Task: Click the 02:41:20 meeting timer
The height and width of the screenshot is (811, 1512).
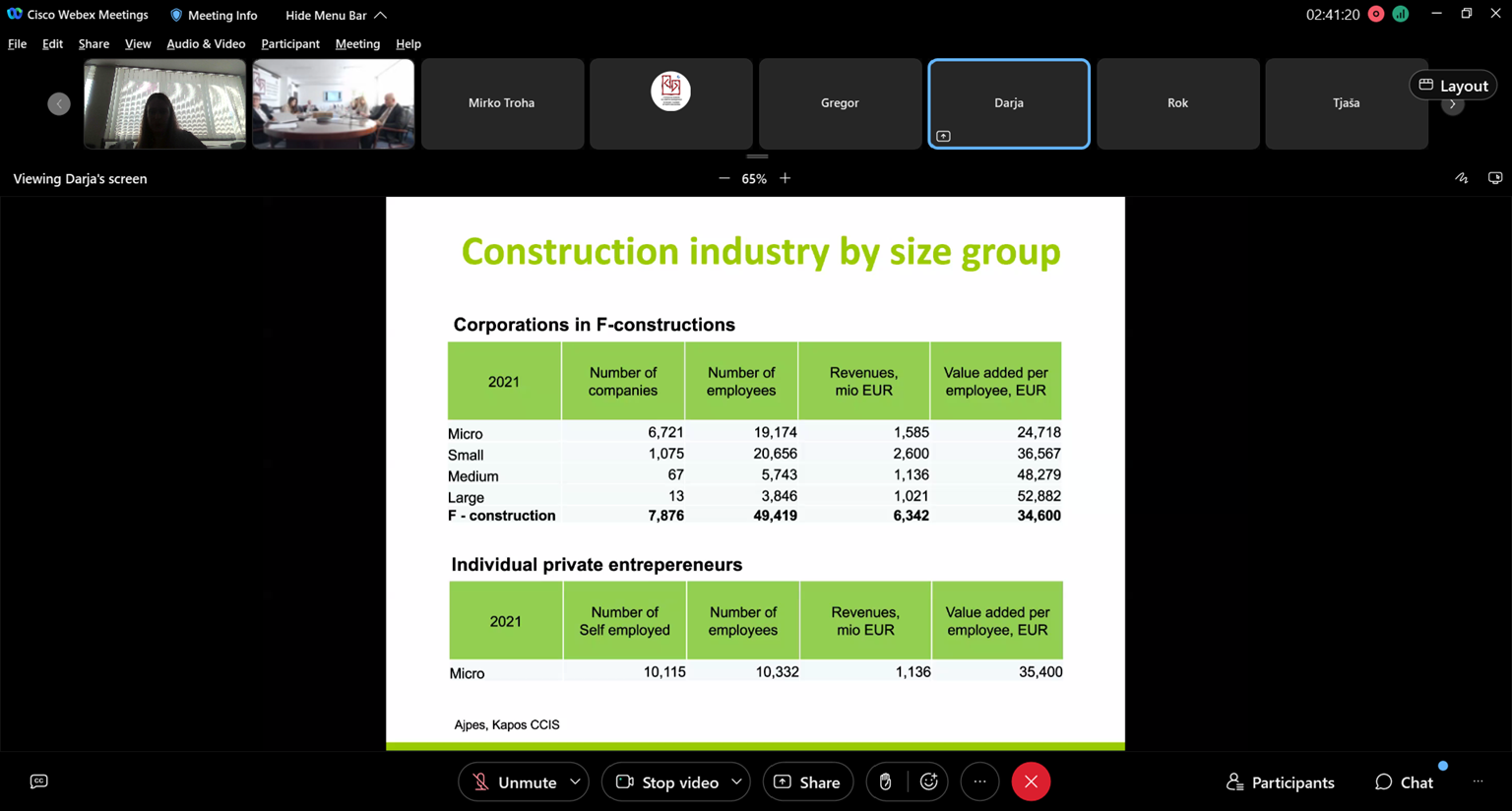Action: (1333, 15)
